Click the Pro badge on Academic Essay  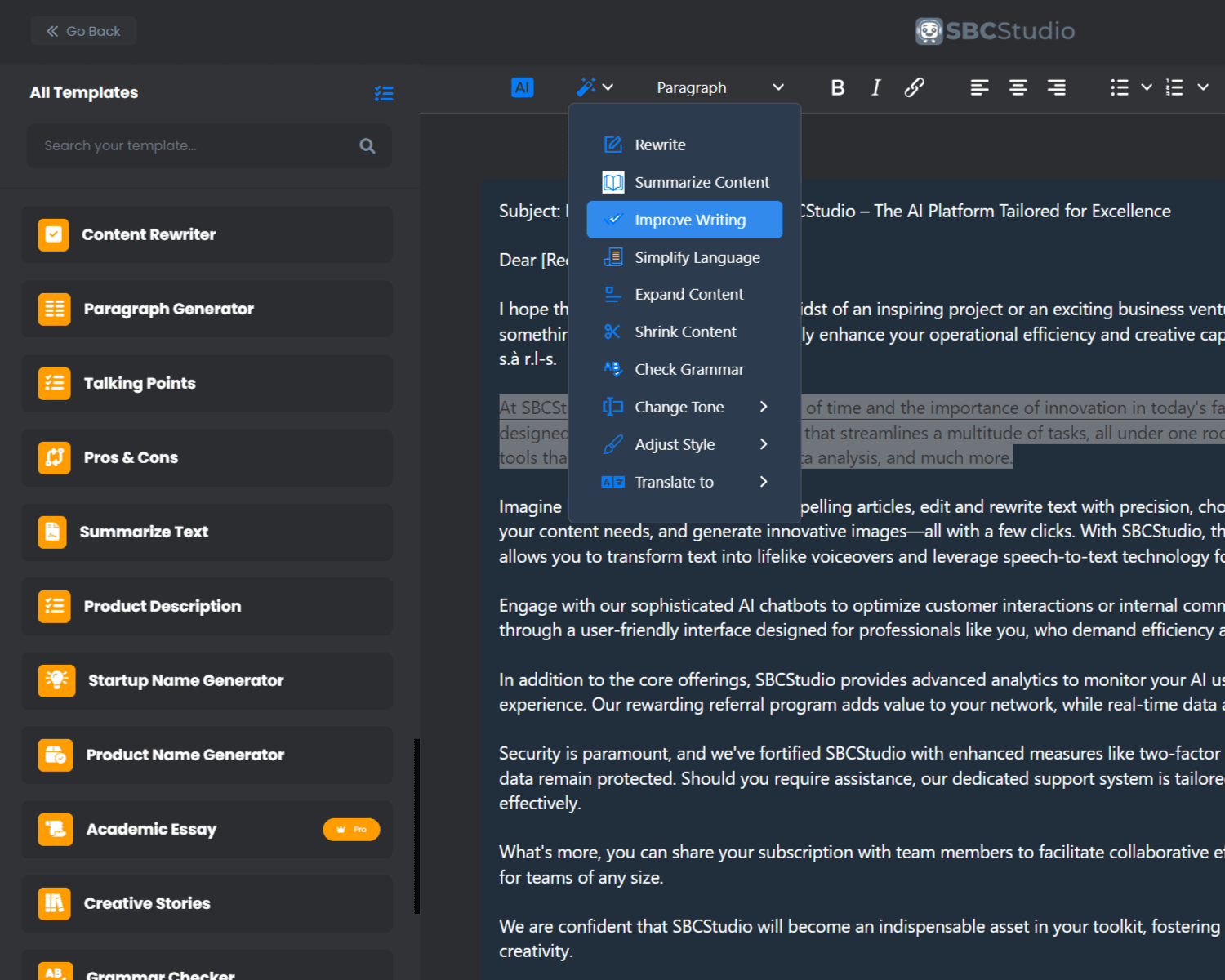[x=351, y=829]
